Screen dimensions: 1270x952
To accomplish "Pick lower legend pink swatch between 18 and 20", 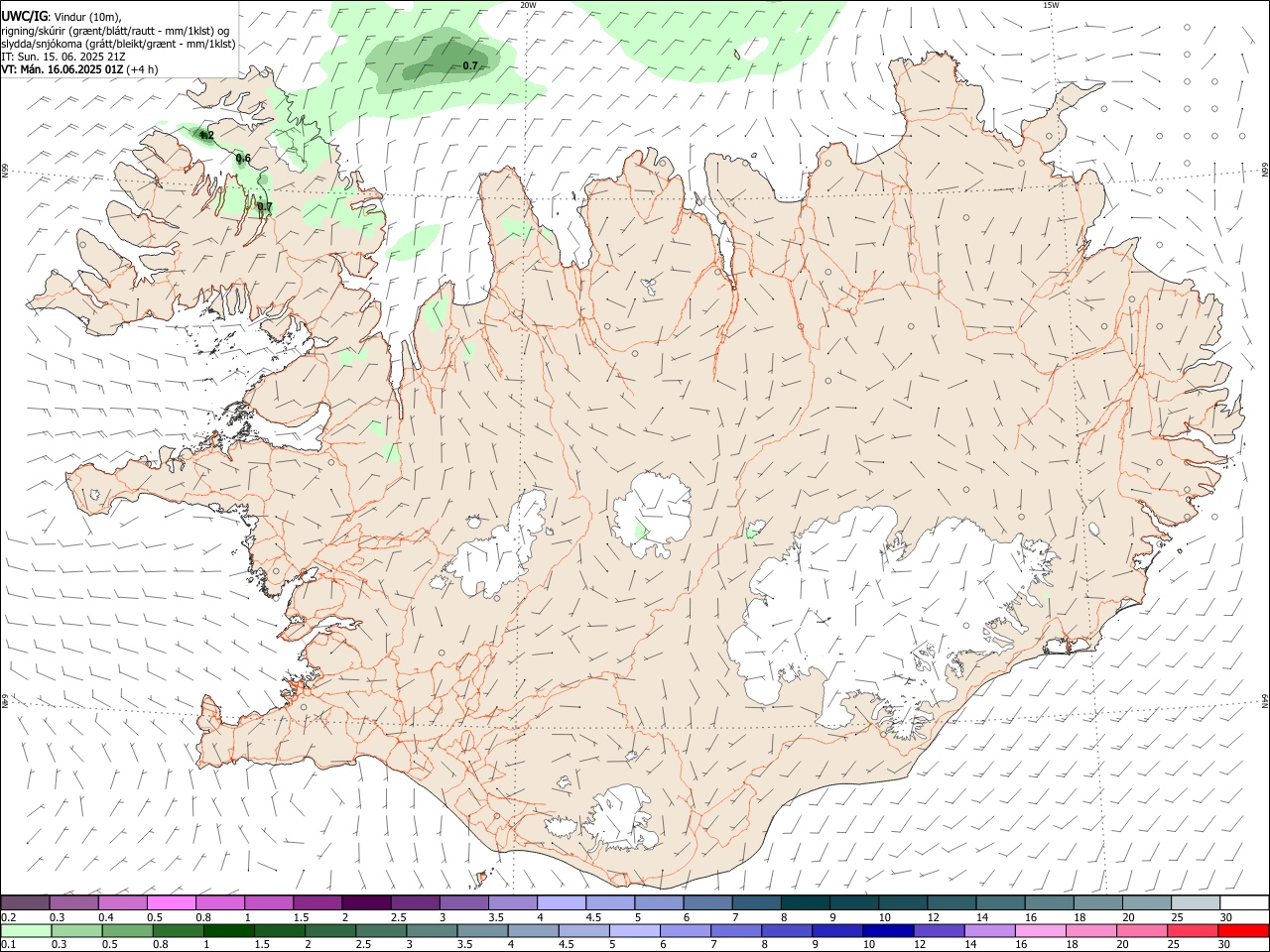I will pos(1089,930).
